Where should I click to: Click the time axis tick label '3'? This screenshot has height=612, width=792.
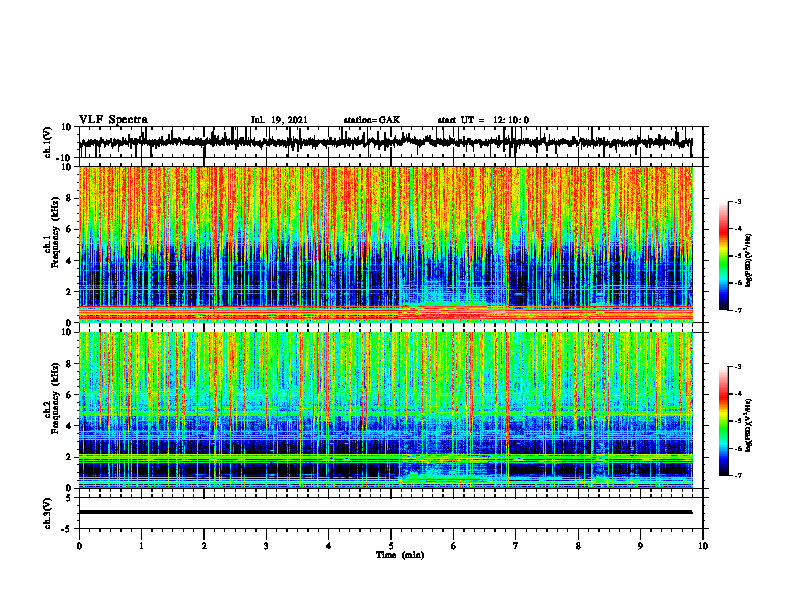[266, 546]
